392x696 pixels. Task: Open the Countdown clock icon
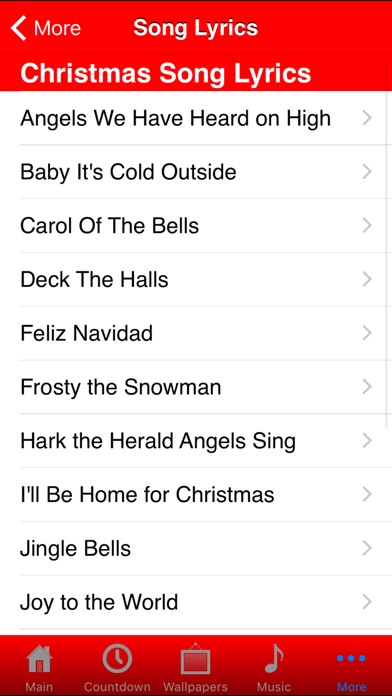pyautogui.click(x=117, y=659)
